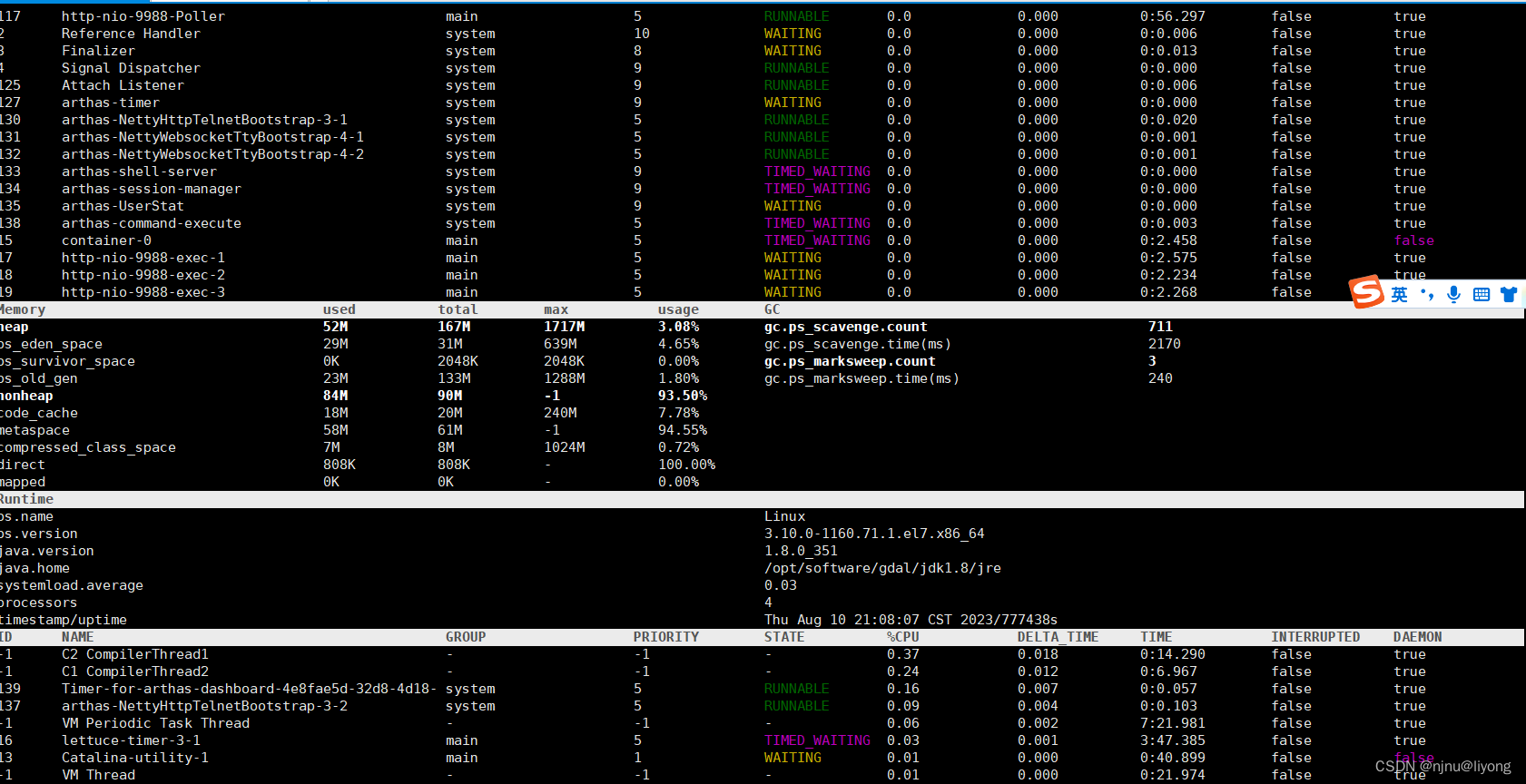Select thread name container-0

106,240
